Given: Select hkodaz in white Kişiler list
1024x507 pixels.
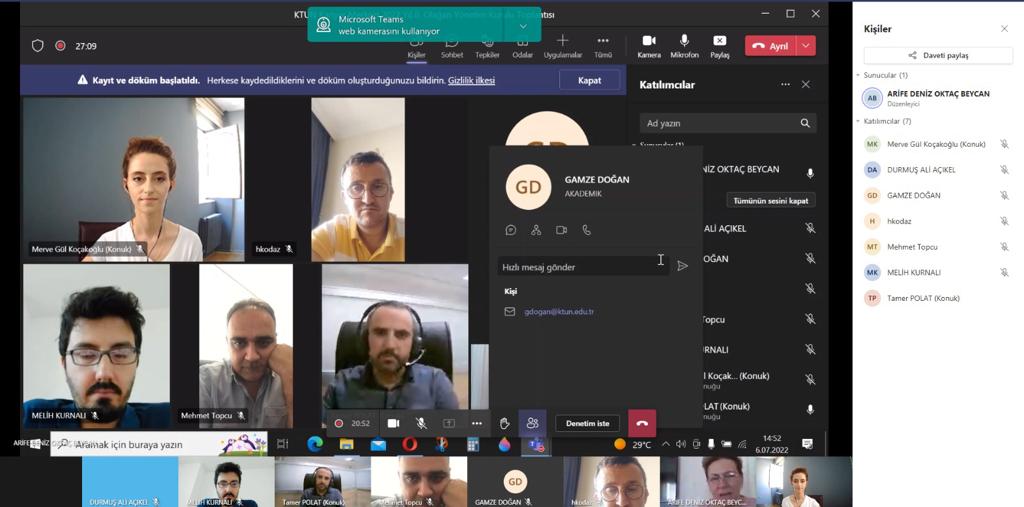Looking at the screenshot, I should [934, 221].
